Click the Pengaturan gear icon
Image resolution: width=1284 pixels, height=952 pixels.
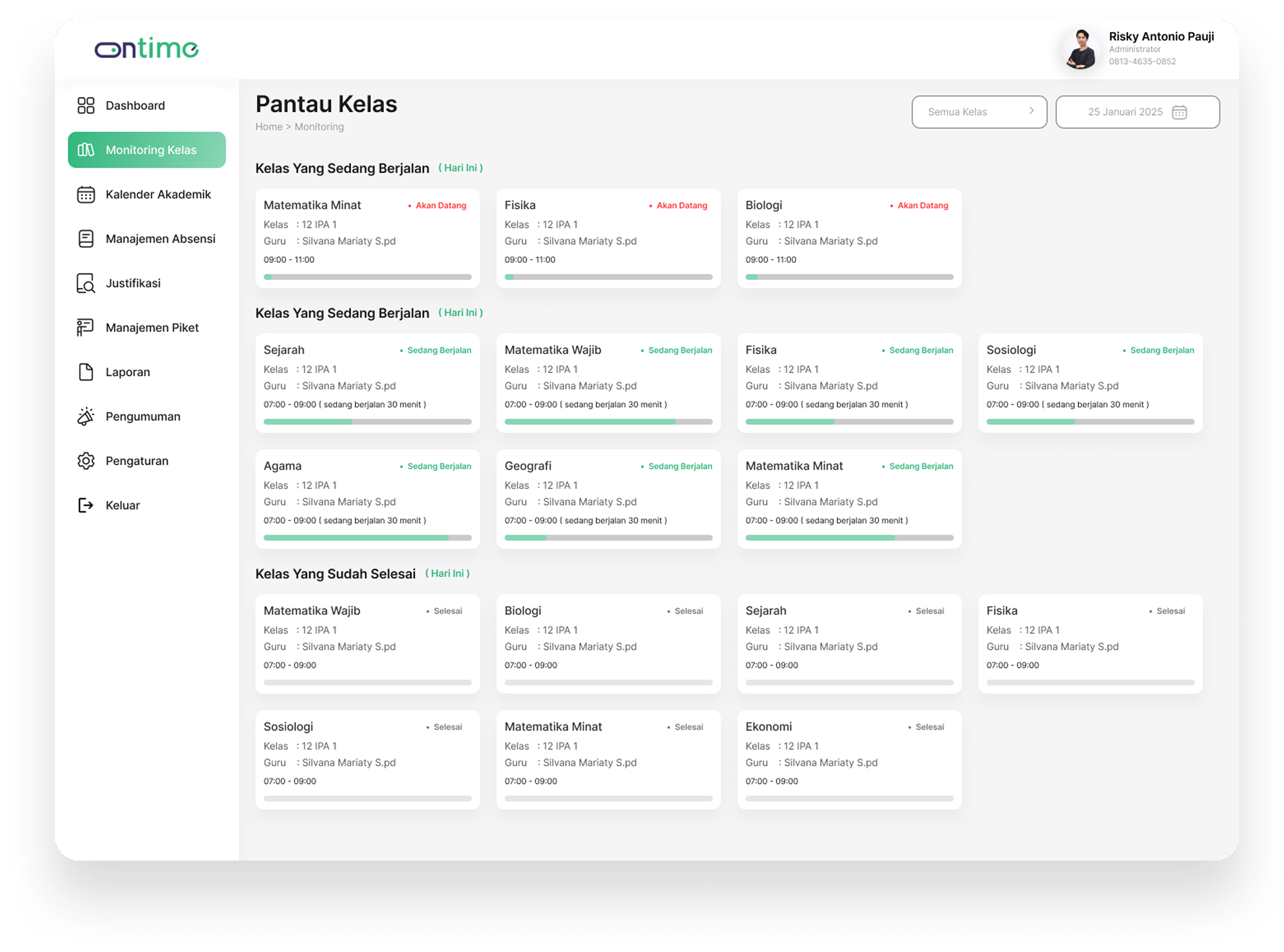tap(86, 461)
